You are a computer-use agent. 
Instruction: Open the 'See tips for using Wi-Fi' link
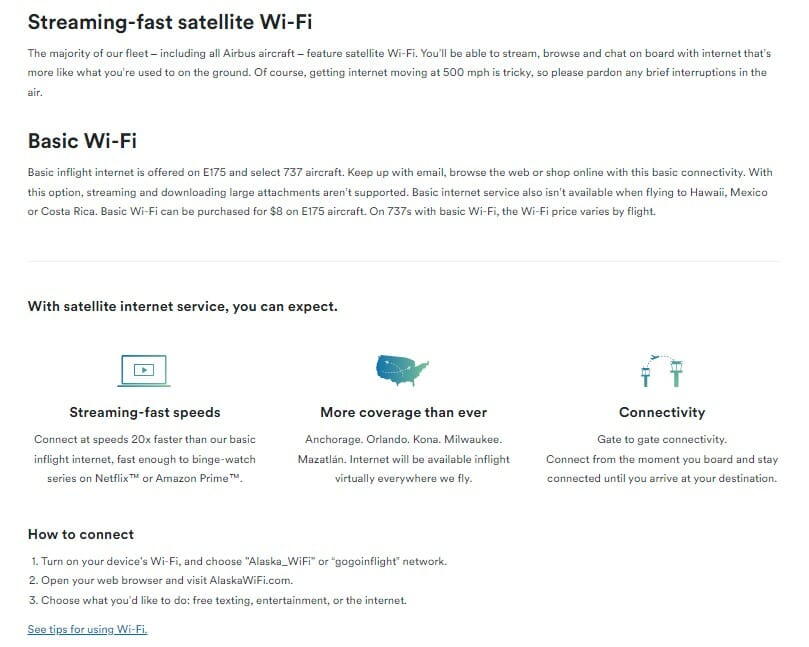coord(87,629)
